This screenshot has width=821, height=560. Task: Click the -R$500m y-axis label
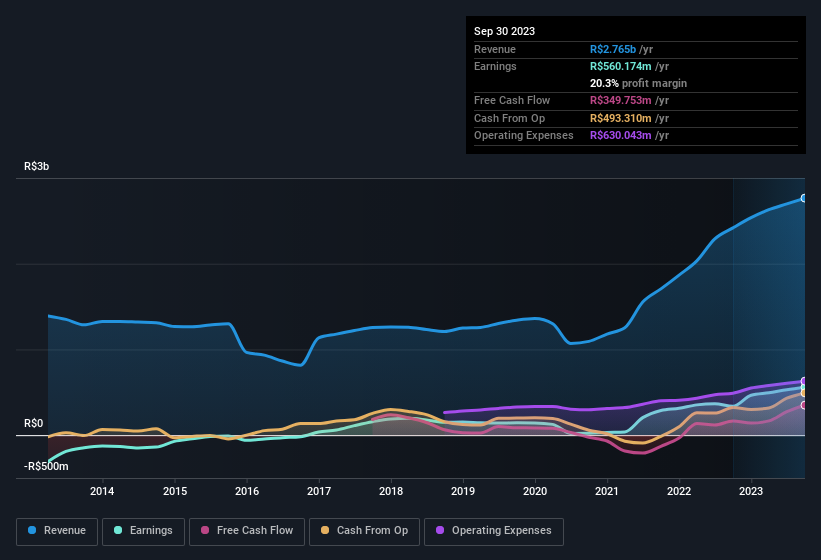point(45,466)
